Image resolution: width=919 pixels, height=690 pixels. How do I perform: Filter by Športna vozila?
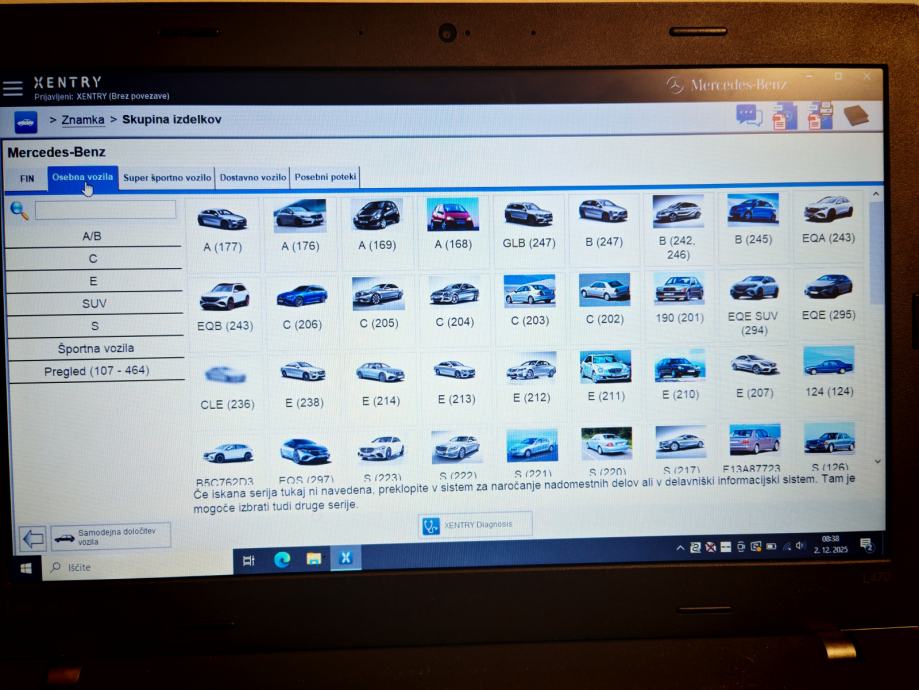96,348
